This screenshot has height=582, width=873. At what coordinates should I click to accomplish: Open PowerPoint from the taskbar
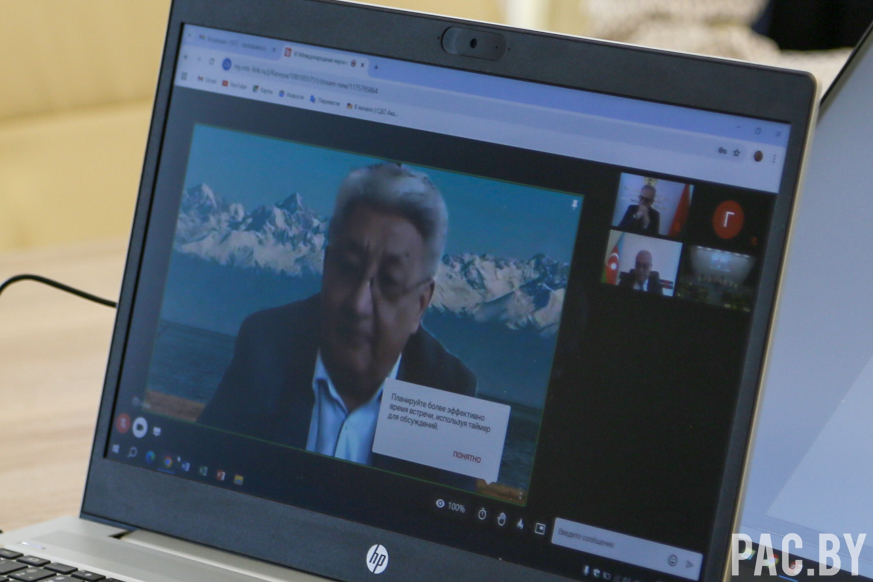click(x=221, y=475)
